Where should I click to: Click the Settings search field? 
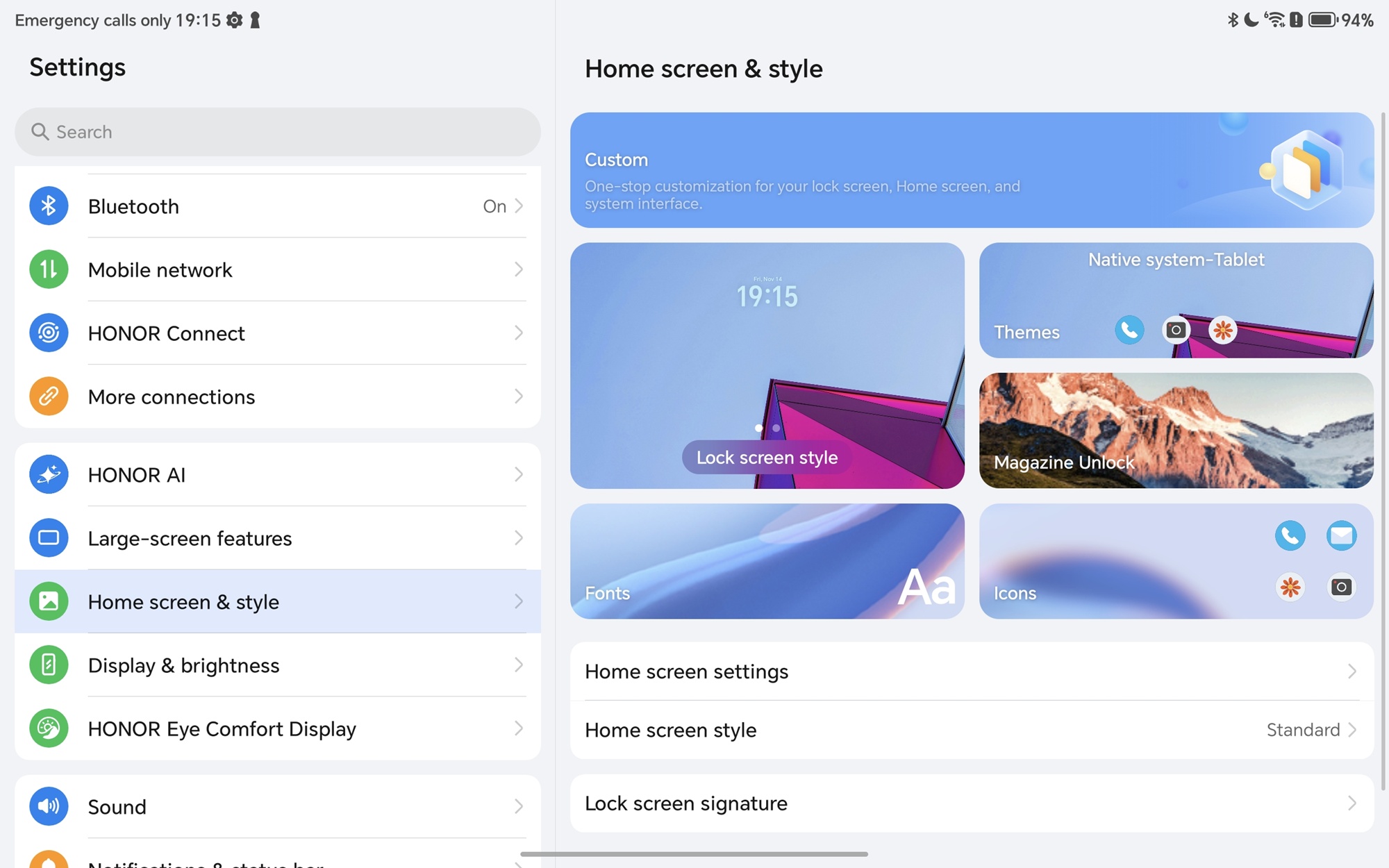click(x=278, y=132)
